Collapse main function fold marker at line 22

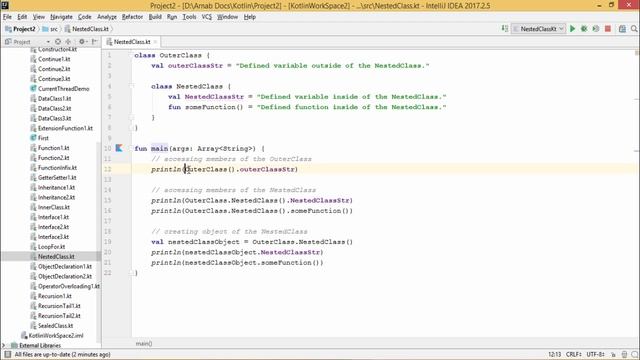(x=132, y=273)
